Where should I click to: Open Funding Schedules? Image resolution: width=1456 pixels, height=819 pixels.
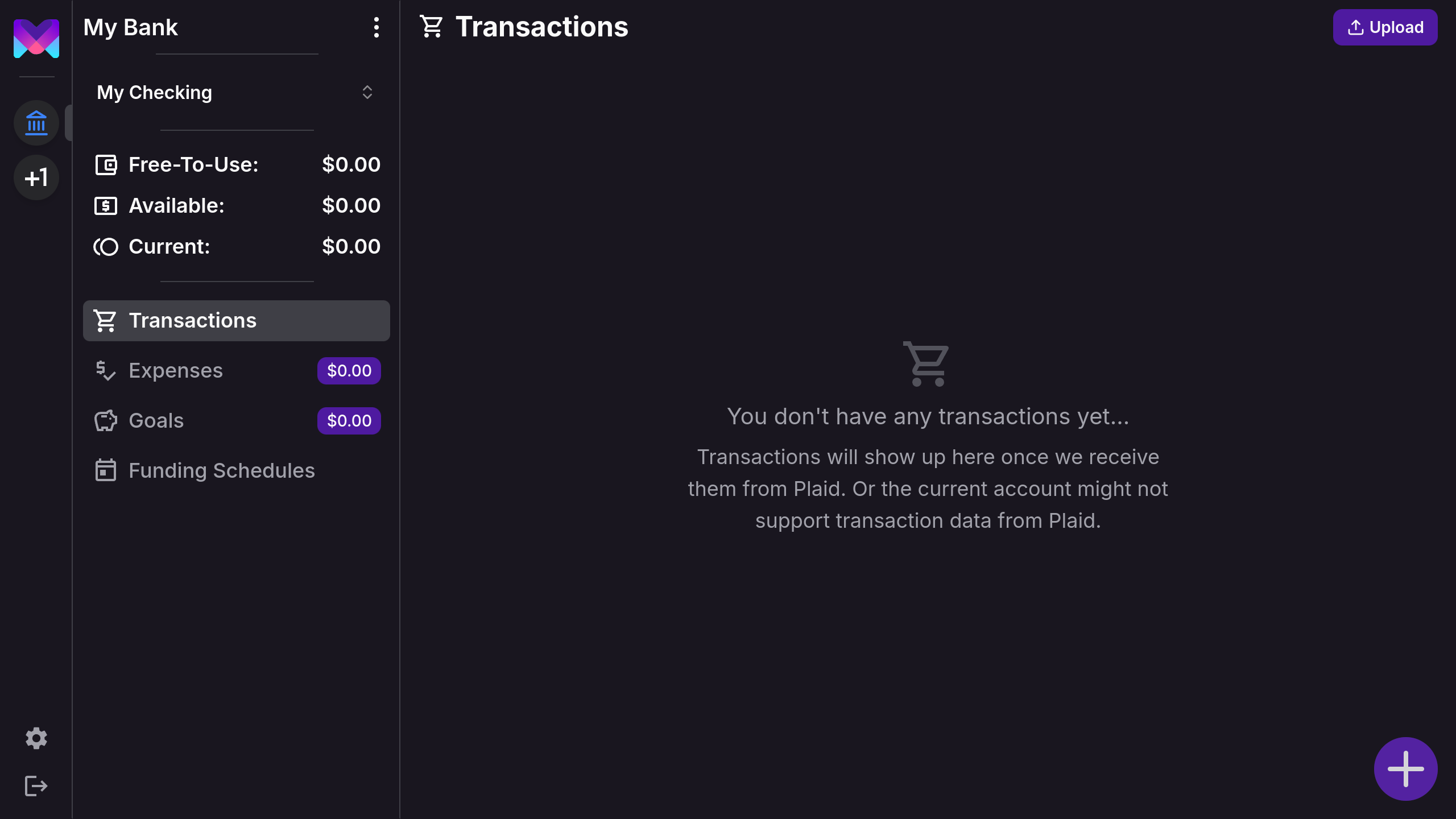pos(222,471)
